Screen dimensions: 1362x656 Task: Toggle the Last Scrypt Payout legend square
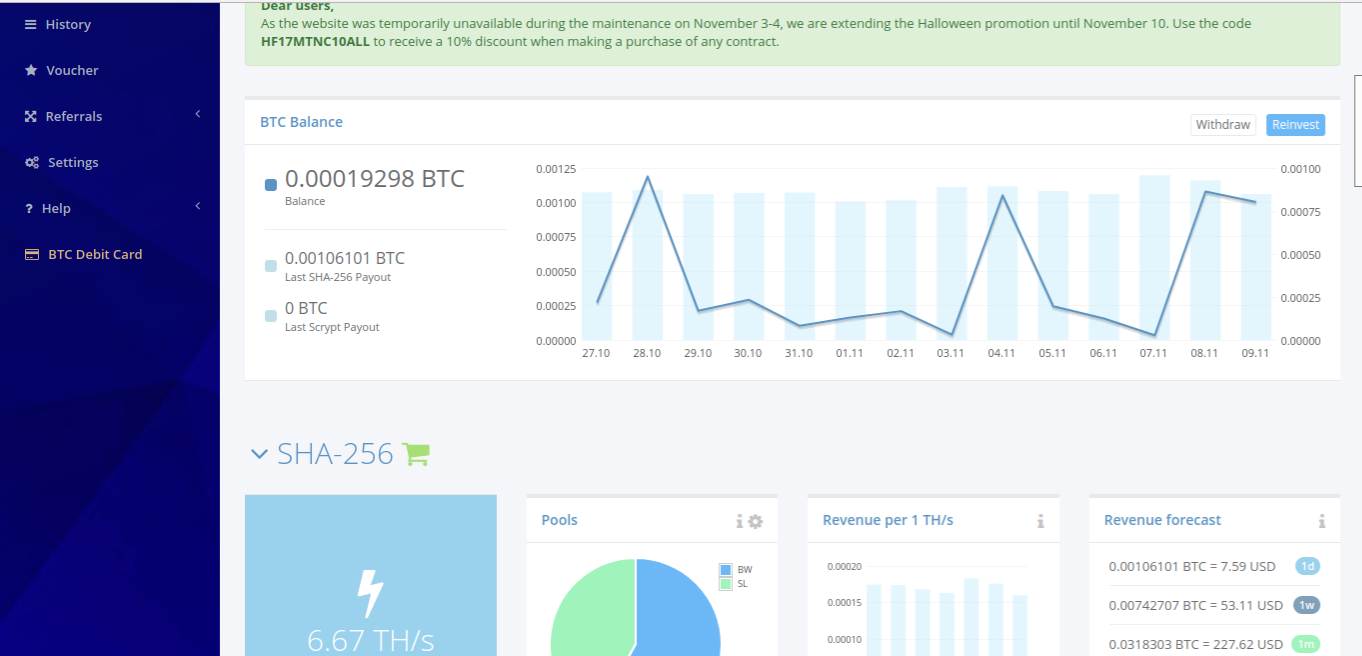[x=271, y=316]
